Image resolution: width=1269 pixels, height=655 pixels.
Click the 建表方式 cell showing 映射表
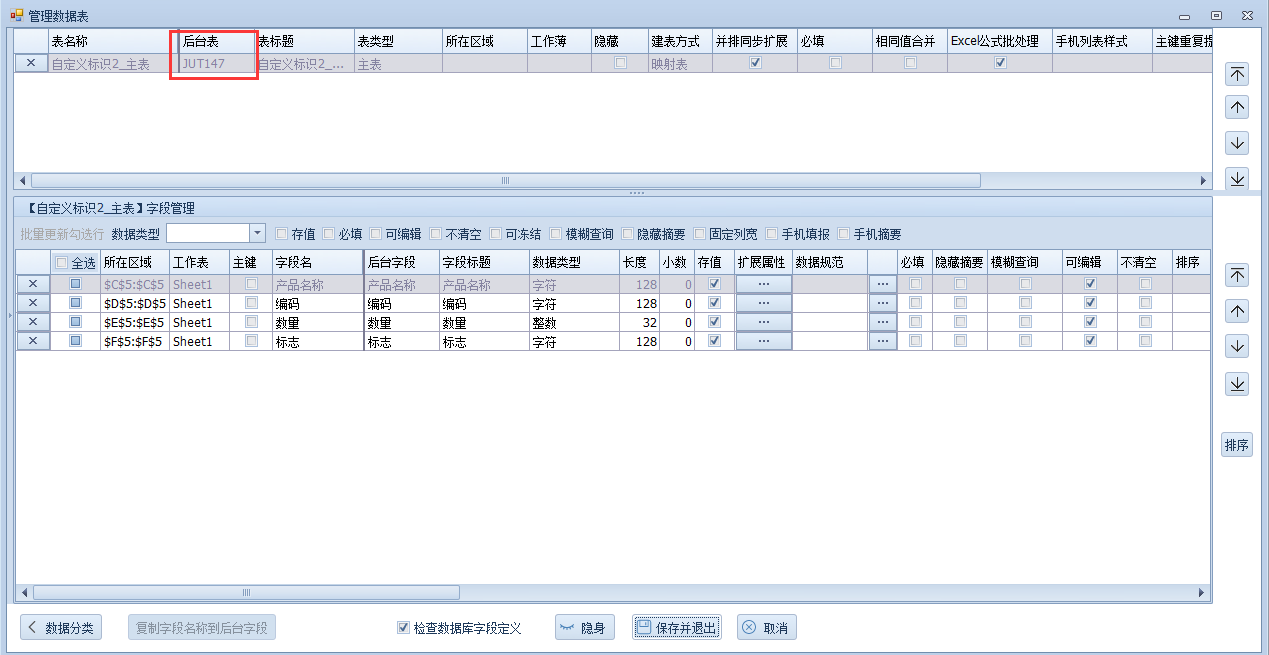coord(678,63)
